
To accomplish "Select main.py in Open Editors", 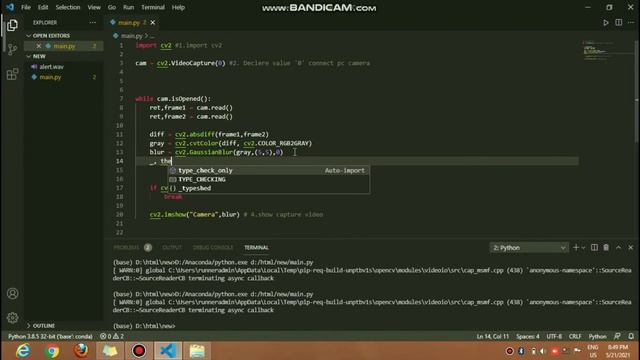I will (x=64, y=46).
